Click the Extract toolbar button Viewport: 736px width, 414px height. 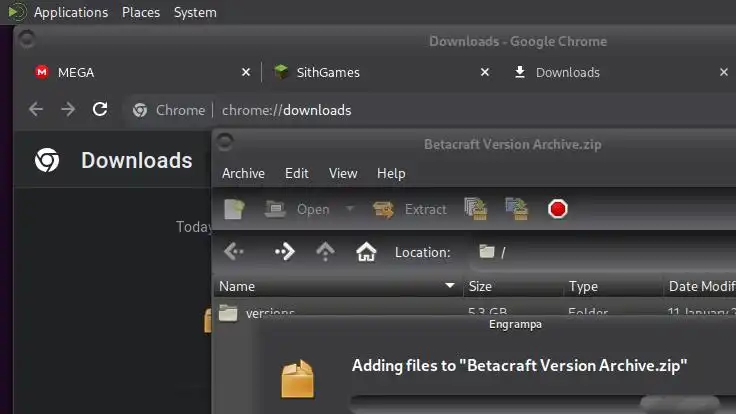click(x=409, y=209)
